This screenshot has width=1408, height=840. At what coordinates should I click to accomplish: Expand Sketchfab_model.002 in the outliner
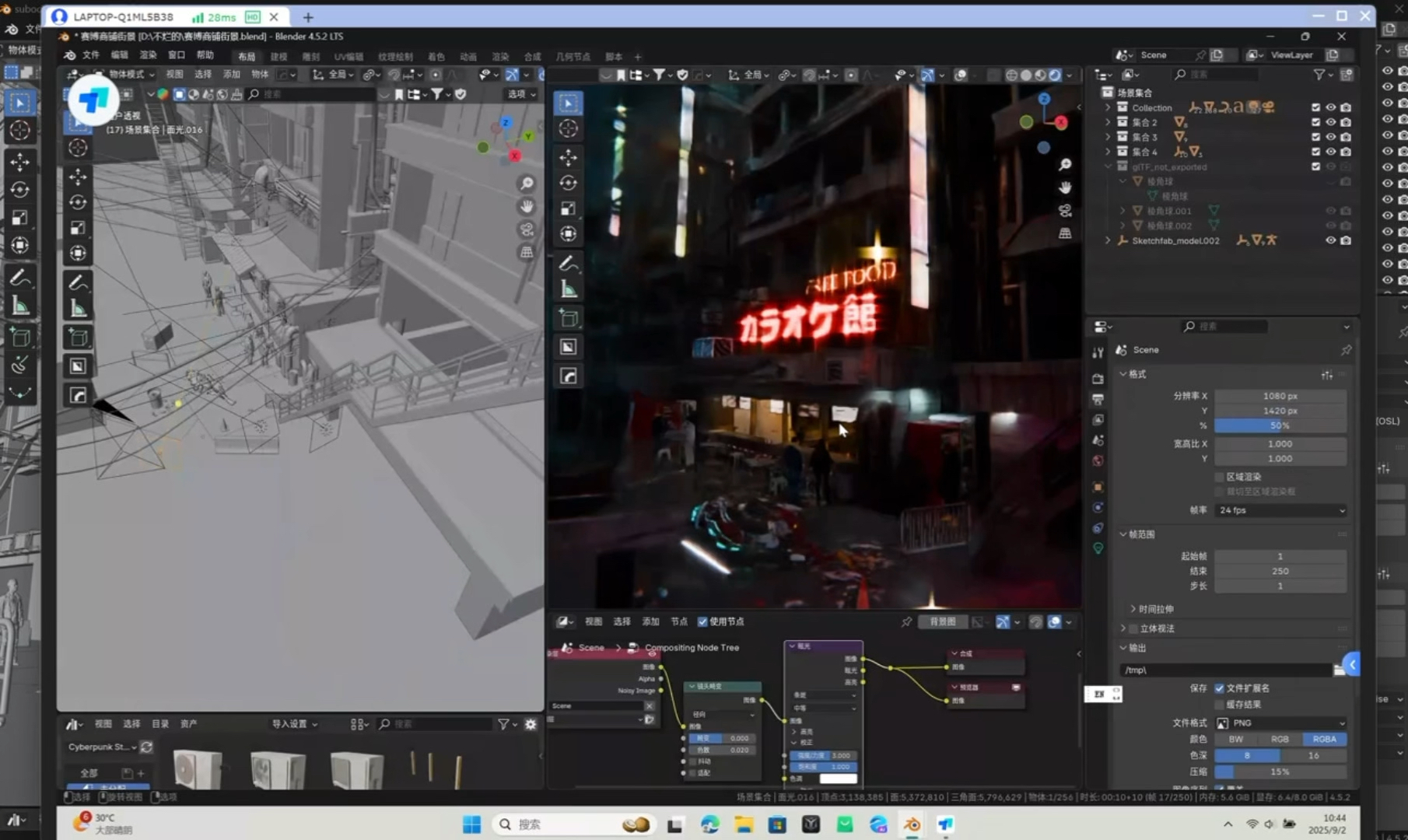pos(1108,240)
